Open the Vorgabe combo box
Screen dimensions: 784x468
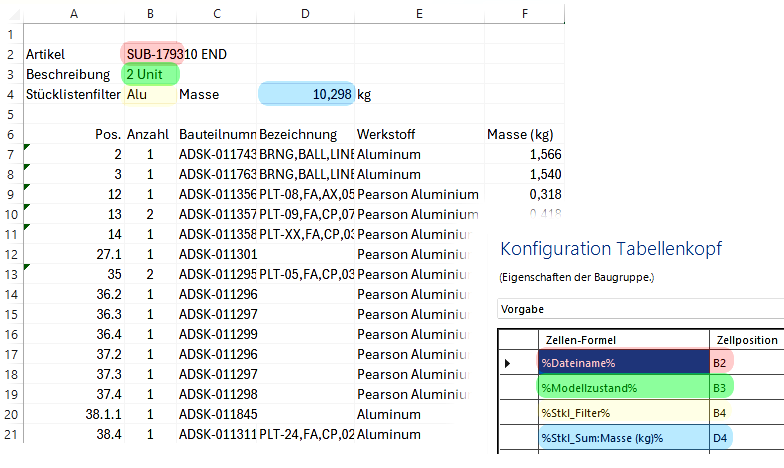tap(640, 309)
